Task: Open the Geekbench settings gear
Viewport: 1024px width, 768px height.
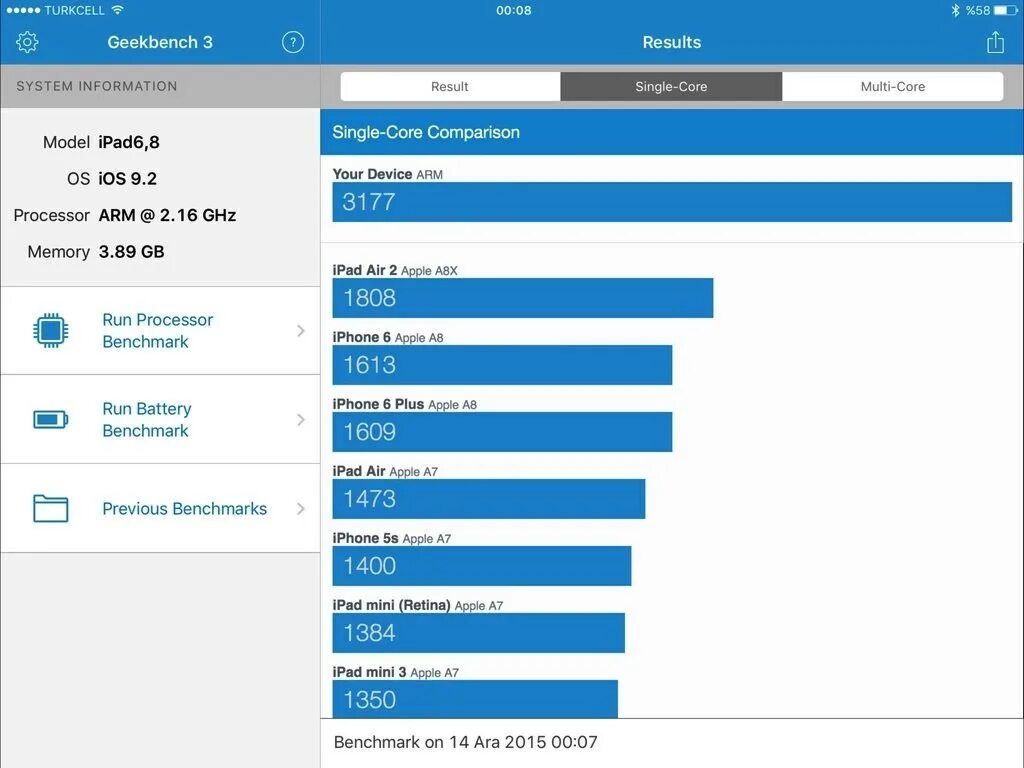Action: [26, 42]
